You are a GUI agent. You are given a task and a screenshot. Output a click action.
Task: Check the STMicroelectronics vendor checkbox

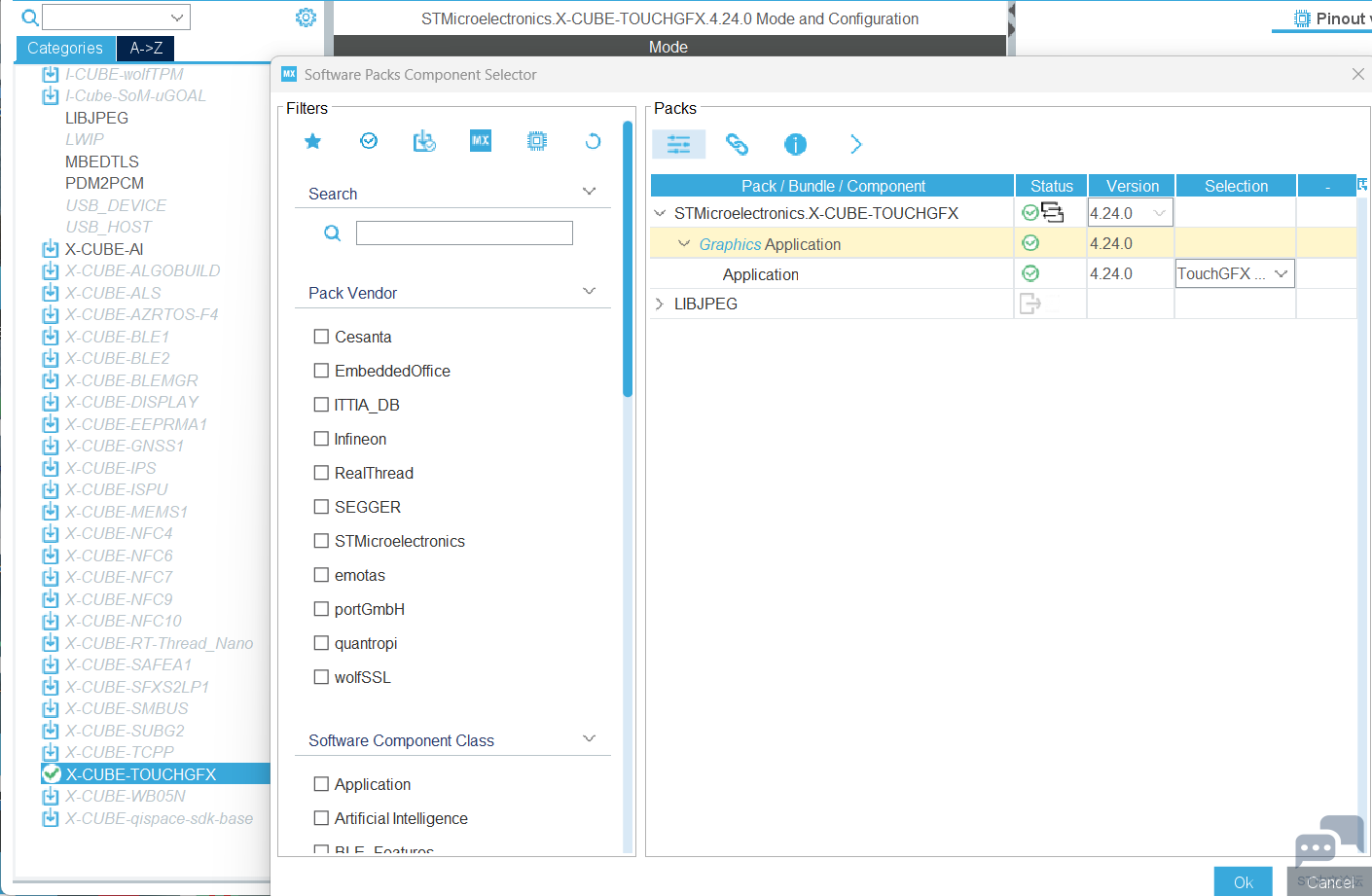pyautogui.click(x=321, y=541)
